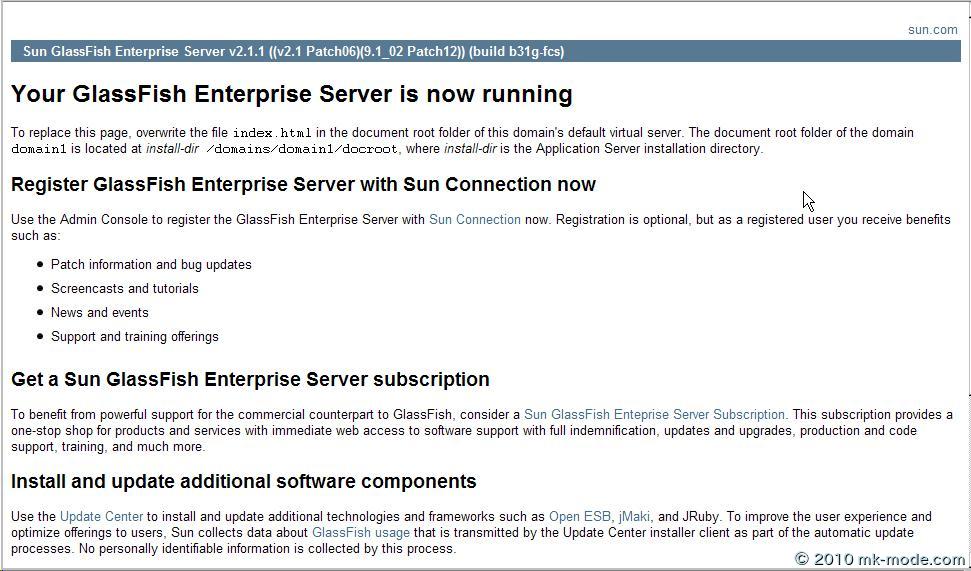Click the /domains/domain1/docroot path text
971x571 pixels.
[301, 149]
